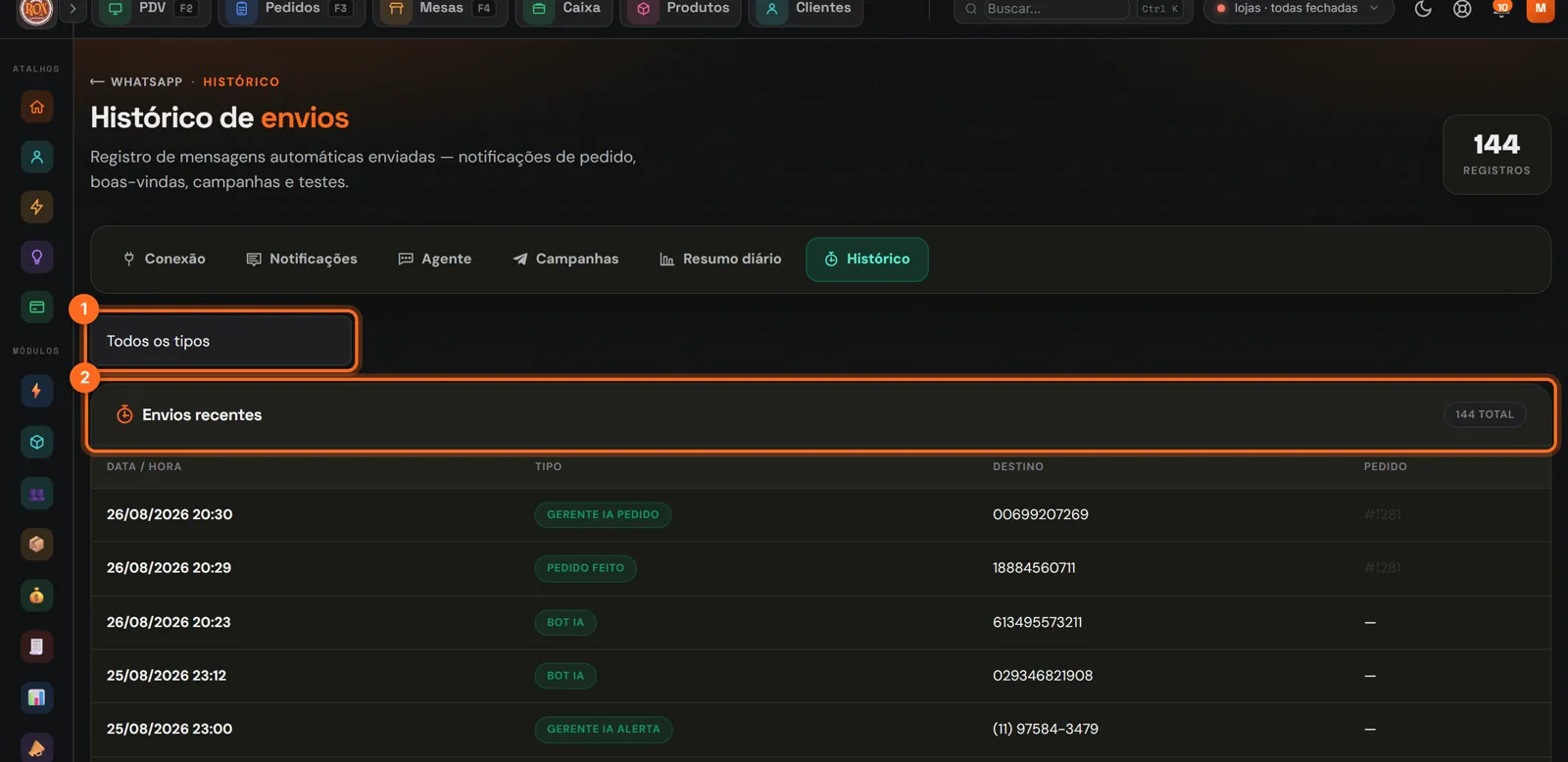Open the person shortcut icon under Atalhos
Screen dimensions: 1568x762
point(36,157)
